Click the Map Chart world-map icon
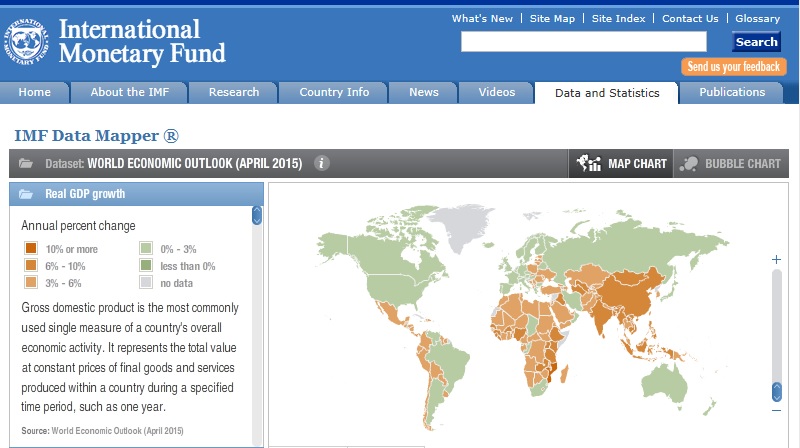 589,163
